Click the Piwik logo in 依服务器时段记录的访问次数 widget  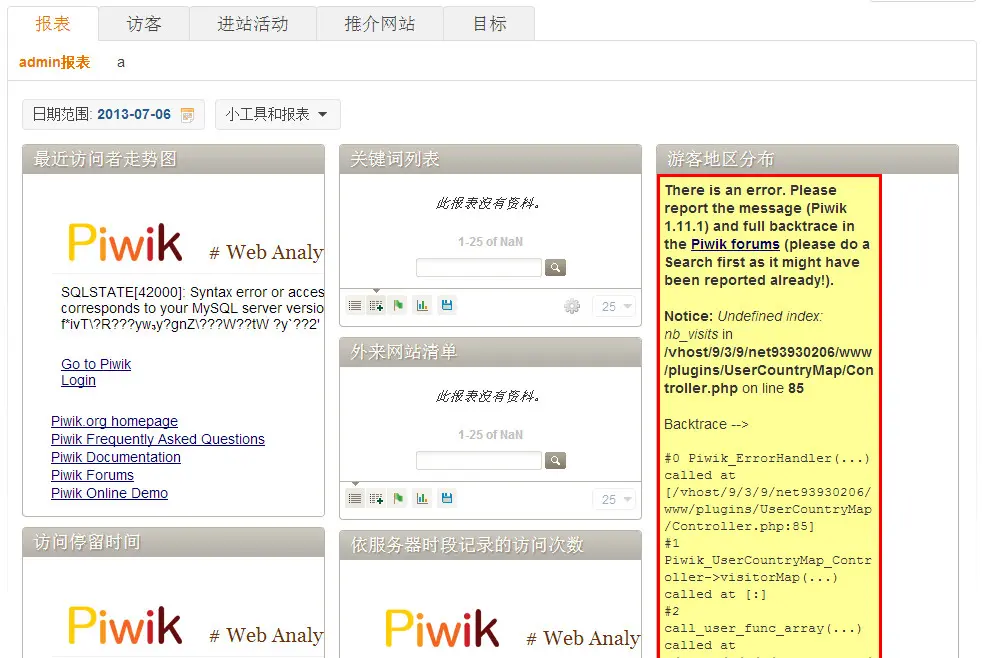(x=442, y=628)
